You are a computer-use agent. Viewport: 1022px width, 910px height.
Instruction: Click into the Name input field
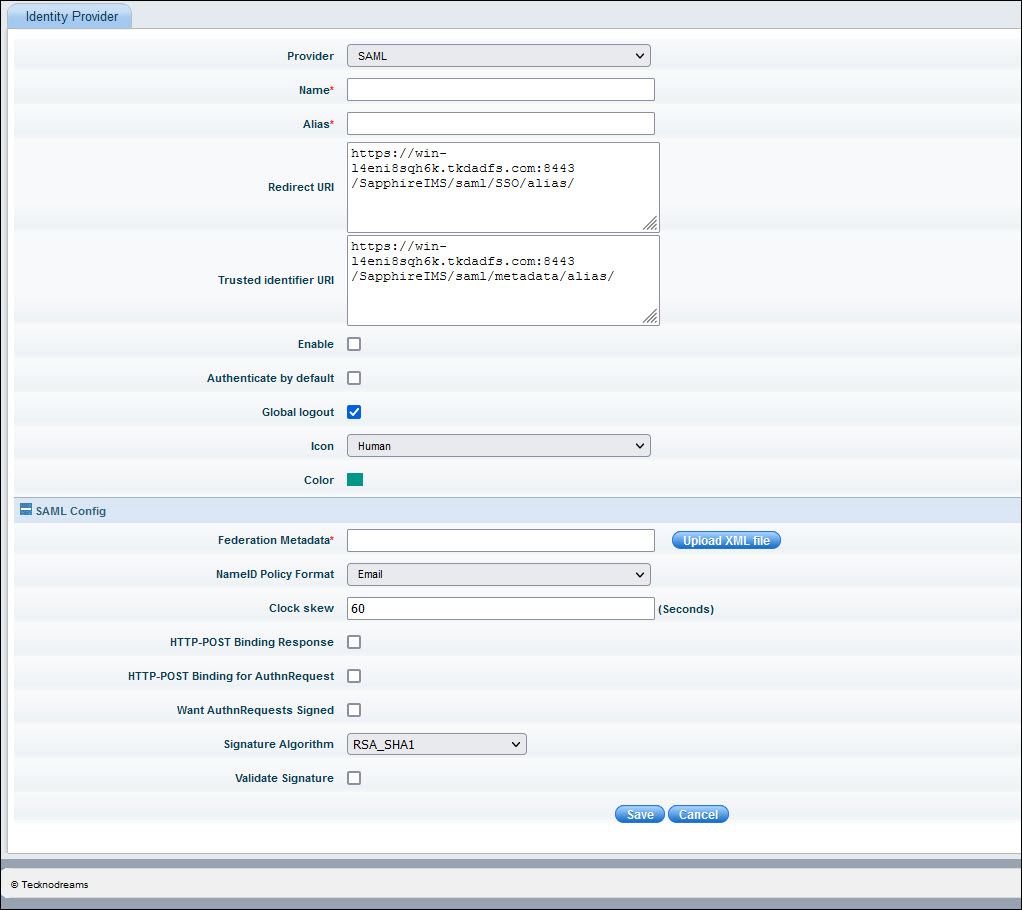click(500, 90)
